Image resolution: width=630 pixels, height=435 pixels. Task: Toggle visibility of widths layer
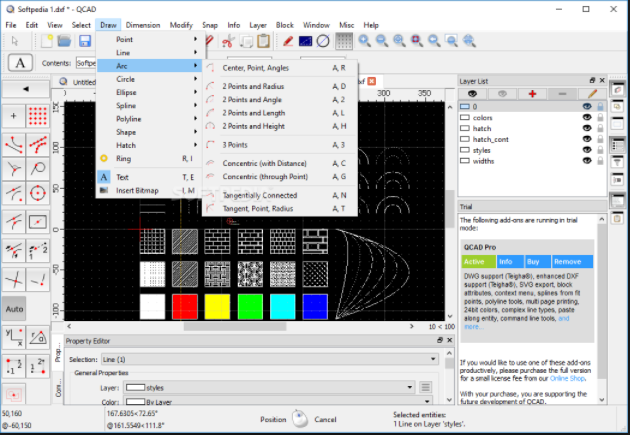tap(587, 161)
